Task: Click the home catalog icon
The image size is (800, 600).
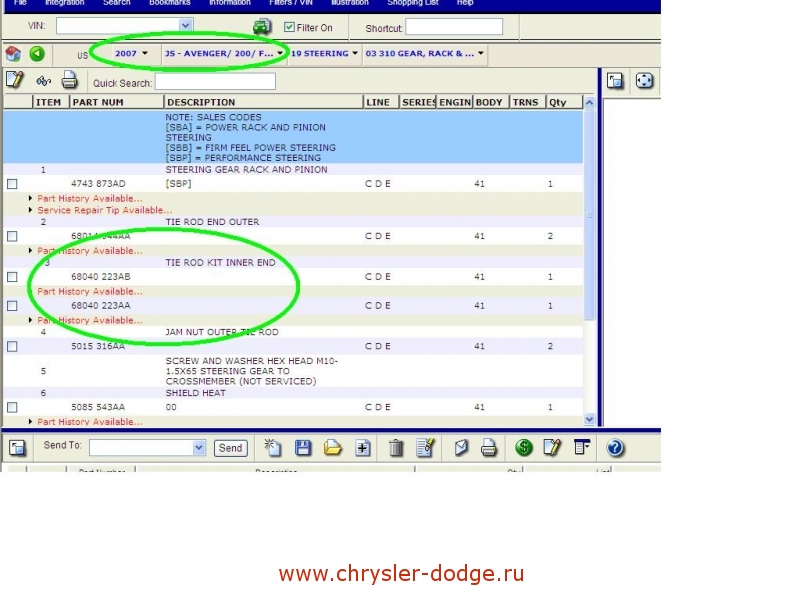Action: (13, 54)
